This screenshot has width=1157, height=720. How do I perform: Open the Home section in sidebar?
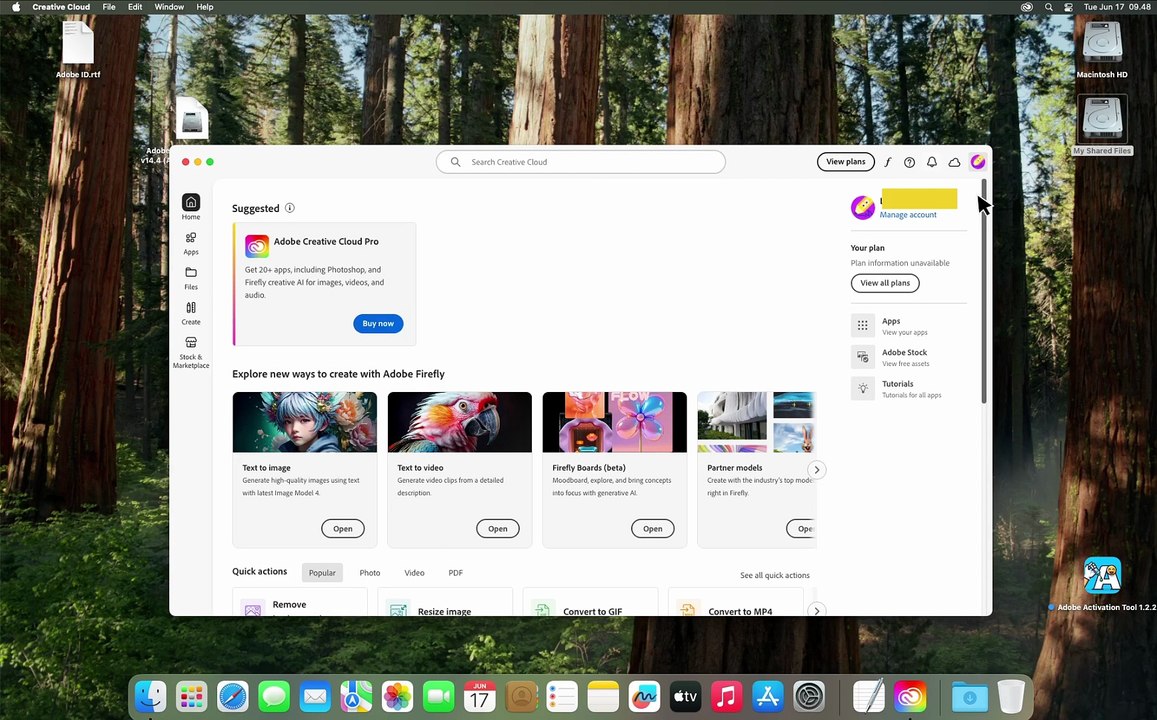(x=190, y=207)
